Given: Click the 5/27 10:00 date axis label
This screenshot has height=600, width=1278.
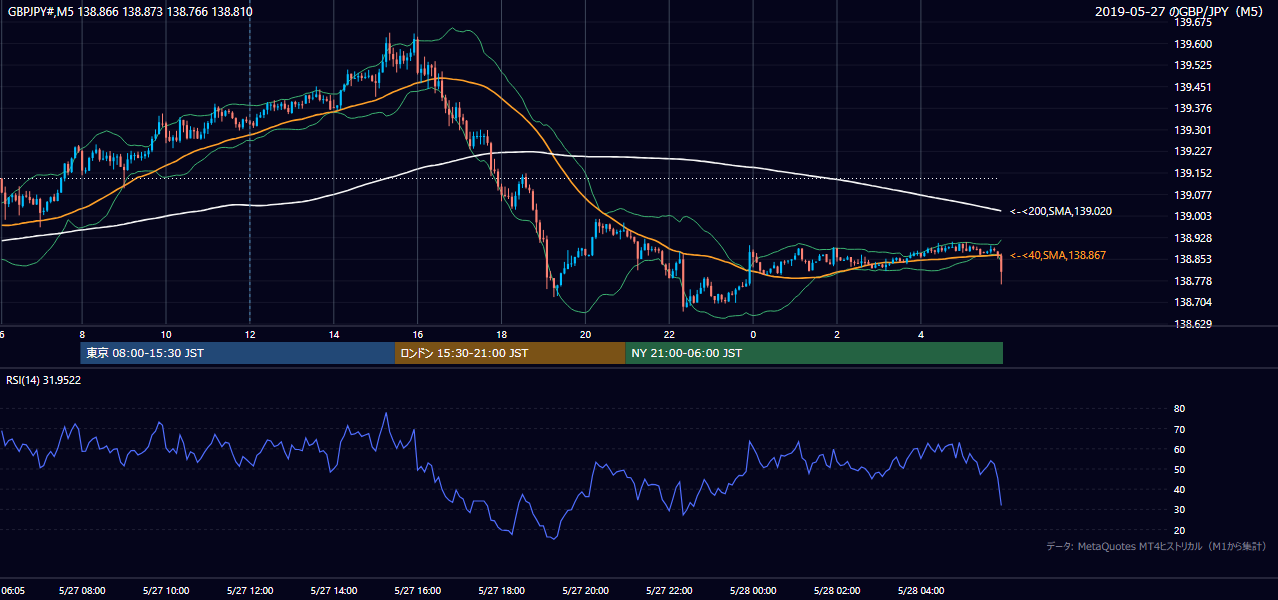Looking at the screenshot, I should (166, 591).
